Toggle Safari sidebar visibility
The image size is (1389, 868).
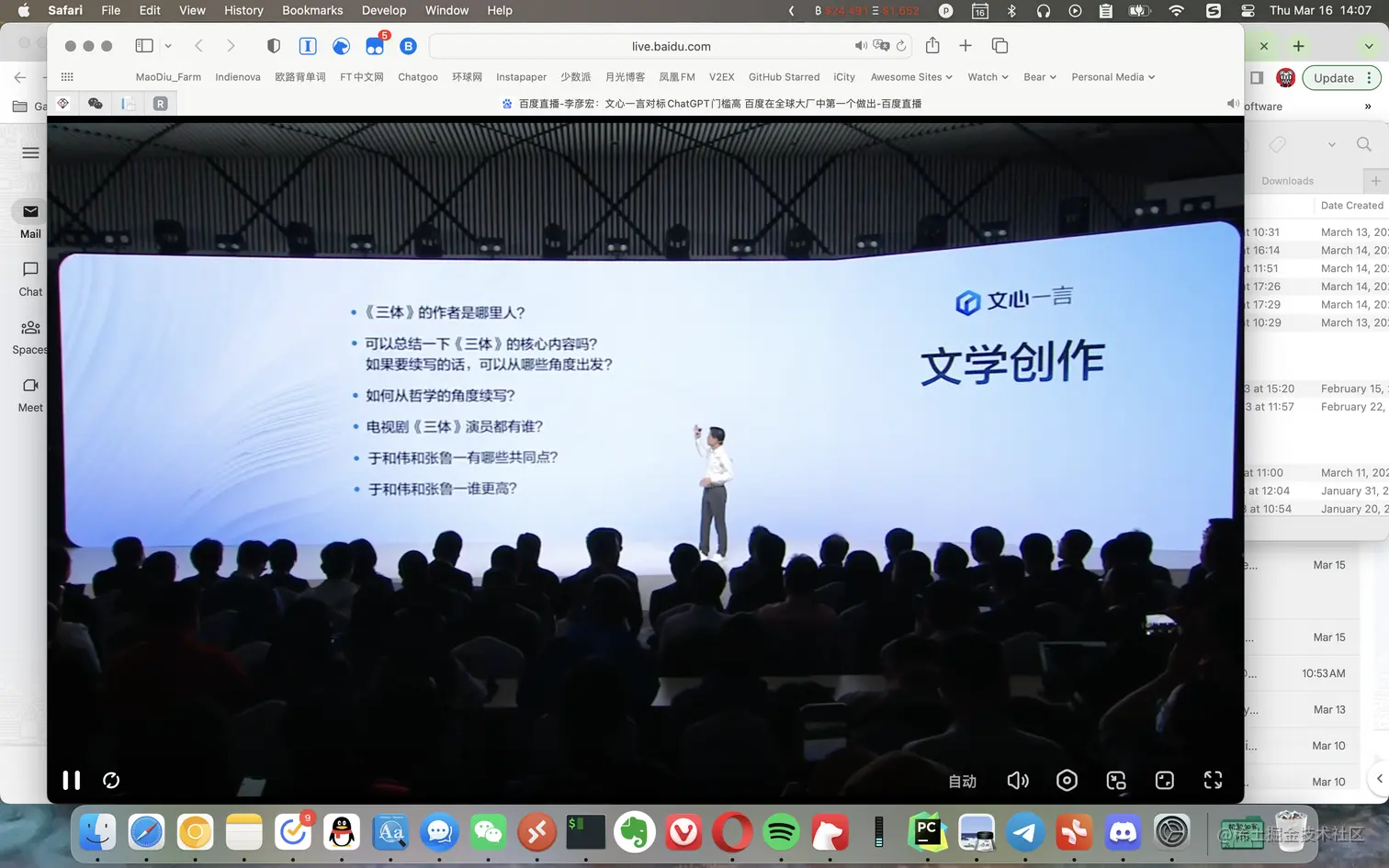144,45
